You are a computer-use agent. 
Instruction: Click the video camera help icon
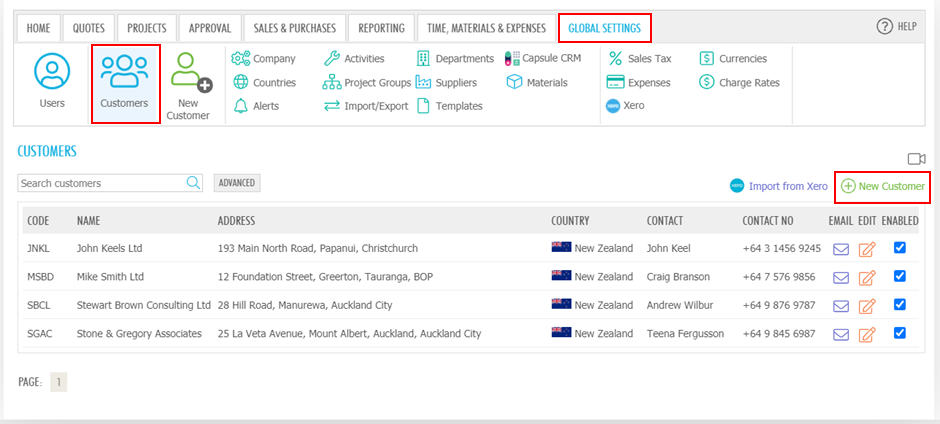click(917, 158)
